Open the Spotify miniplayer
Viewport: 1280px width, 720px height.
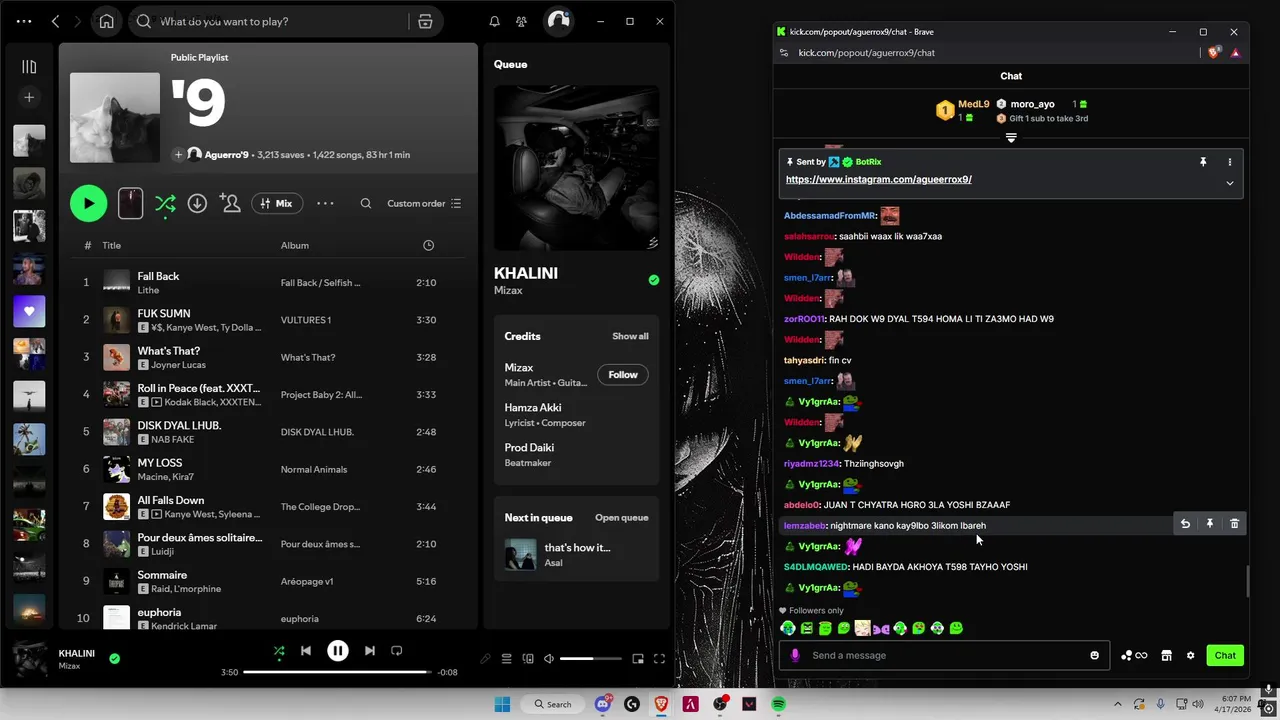638,659
